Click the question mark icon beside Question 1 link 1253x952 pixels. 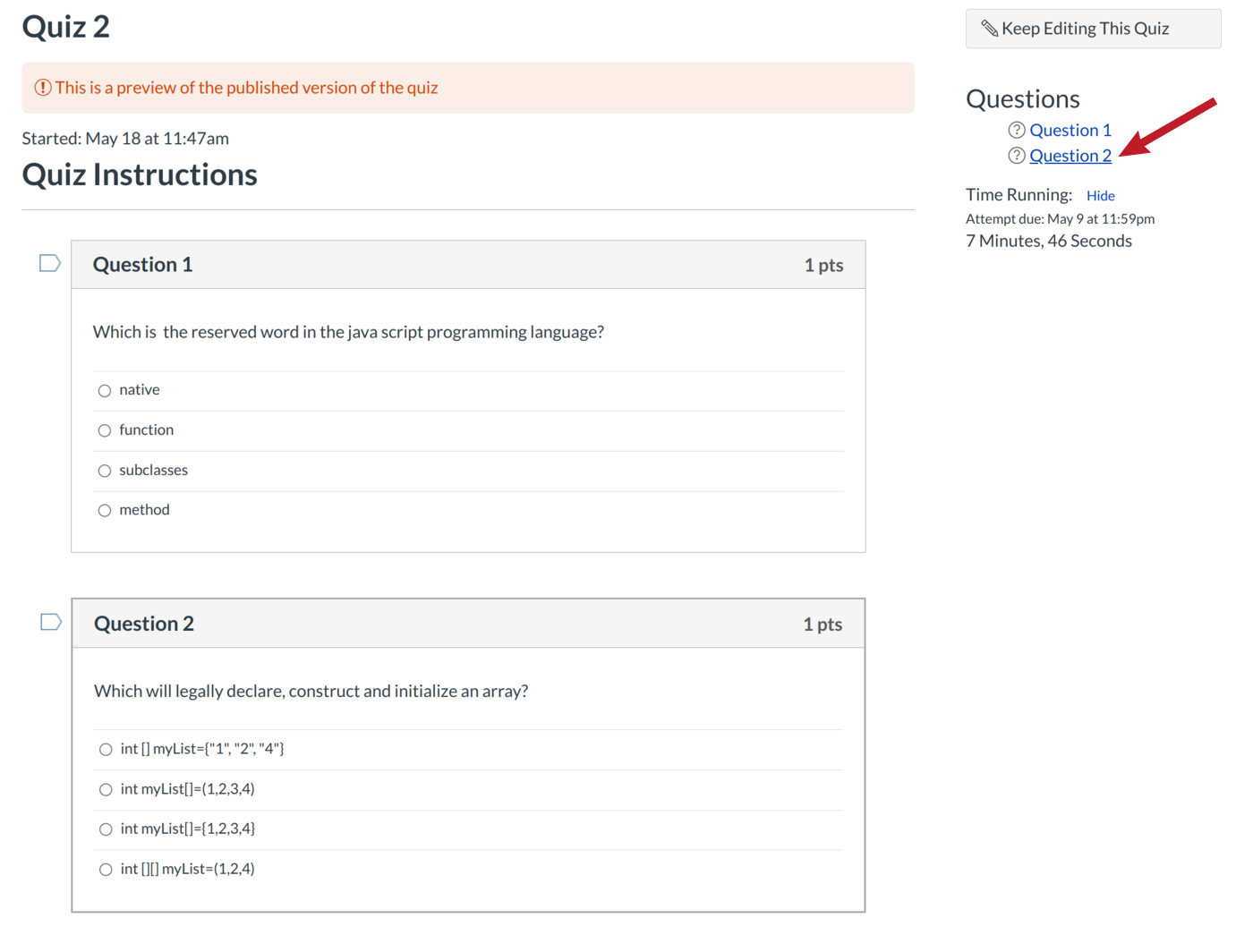pyautogui.click(x=1016, y=130)
